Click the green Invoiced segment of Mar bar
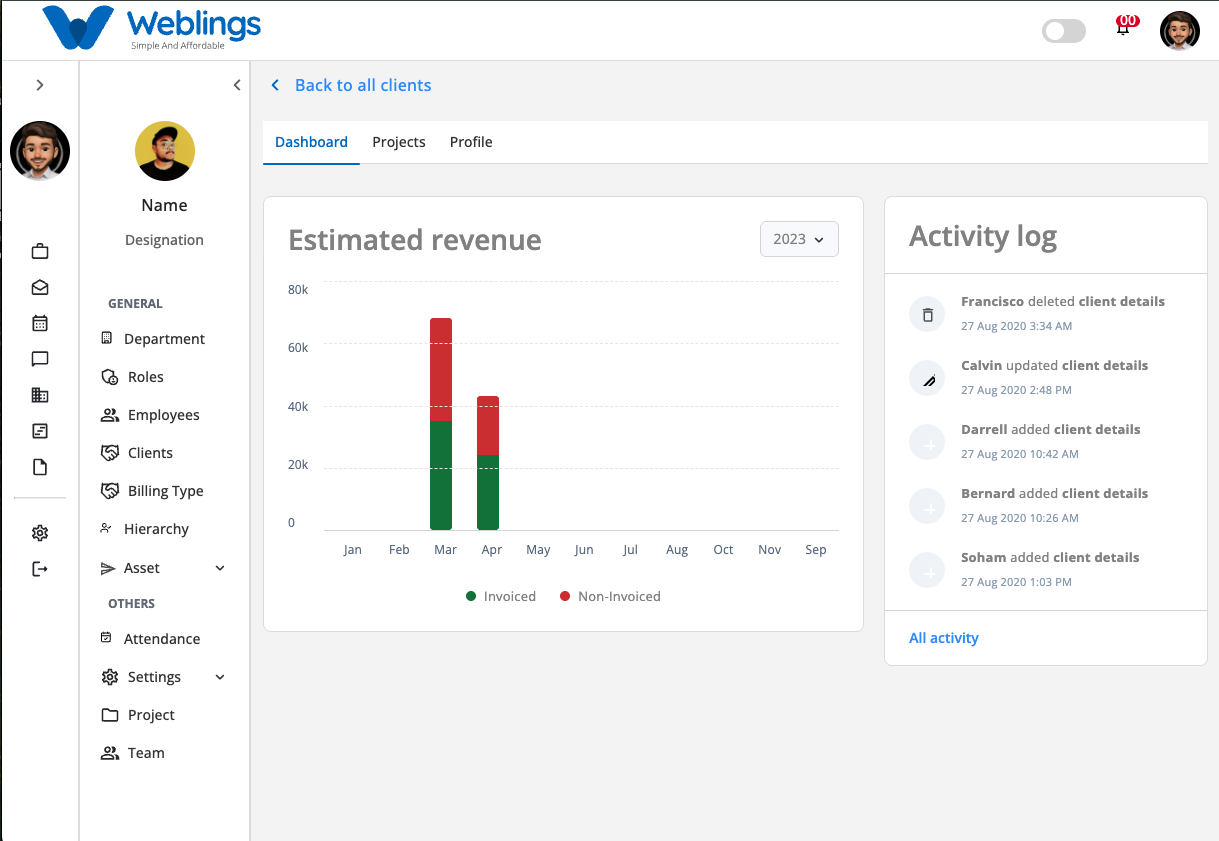The width and height of the screenshot is (1219, 841). click(x=441, y=476)
